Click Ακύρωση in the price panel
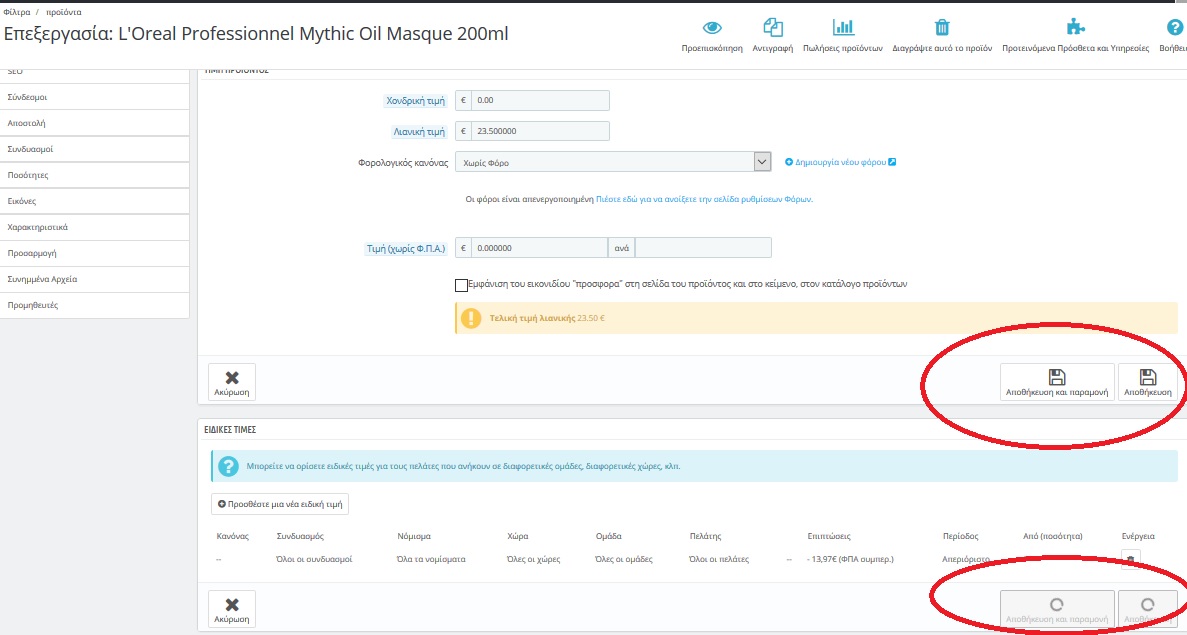Screen dimensions: 1187x635 (x=232, y=382)
